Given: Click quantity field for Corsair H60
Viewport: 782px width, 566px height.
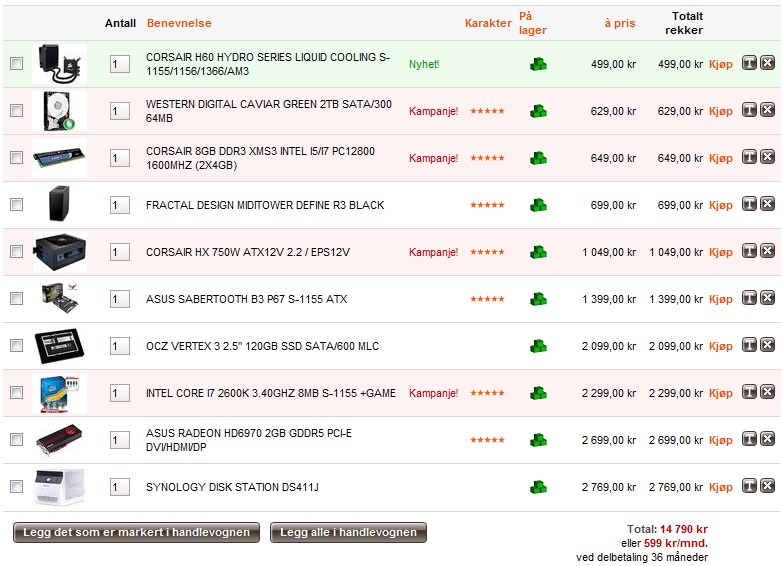Looking at the screenshot, I should click(x=120, y=64).
